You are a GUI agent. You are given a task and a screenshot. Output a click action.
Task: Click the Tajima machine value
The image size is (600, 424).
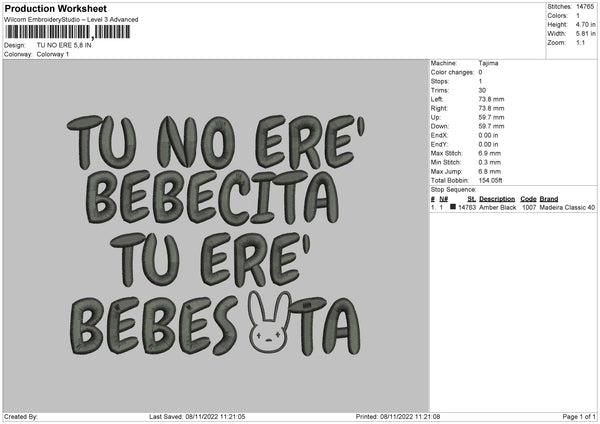pos(488,63)
